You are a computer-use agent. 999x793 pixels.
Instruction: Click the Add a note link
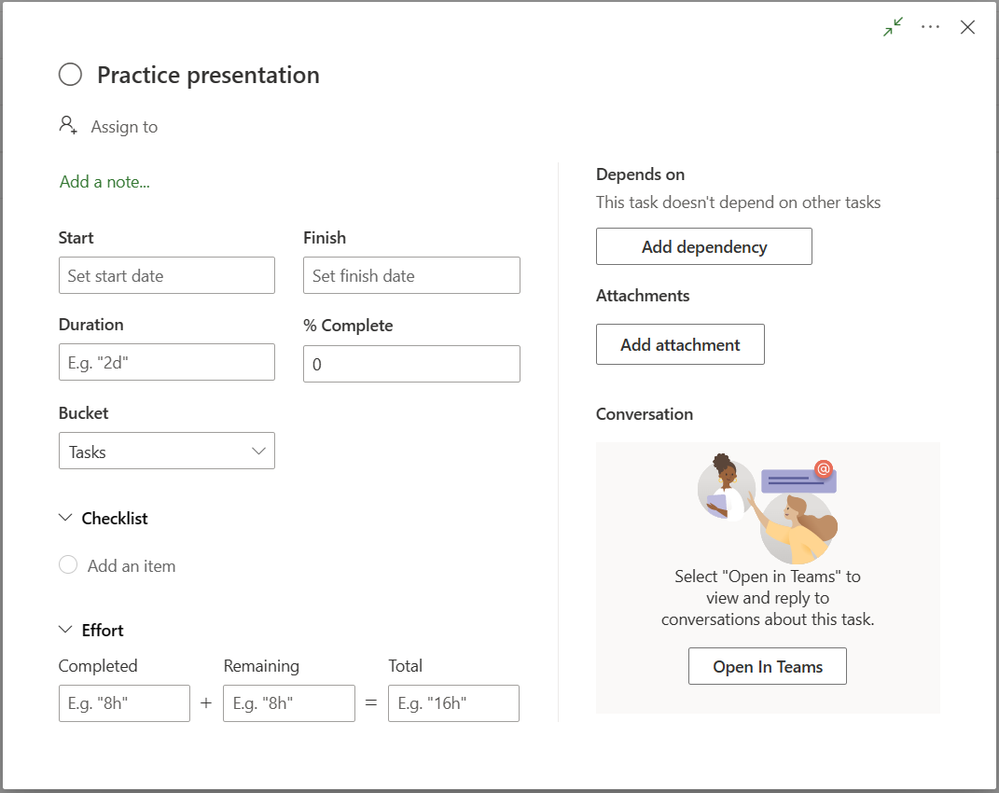[x=105, y=181]
